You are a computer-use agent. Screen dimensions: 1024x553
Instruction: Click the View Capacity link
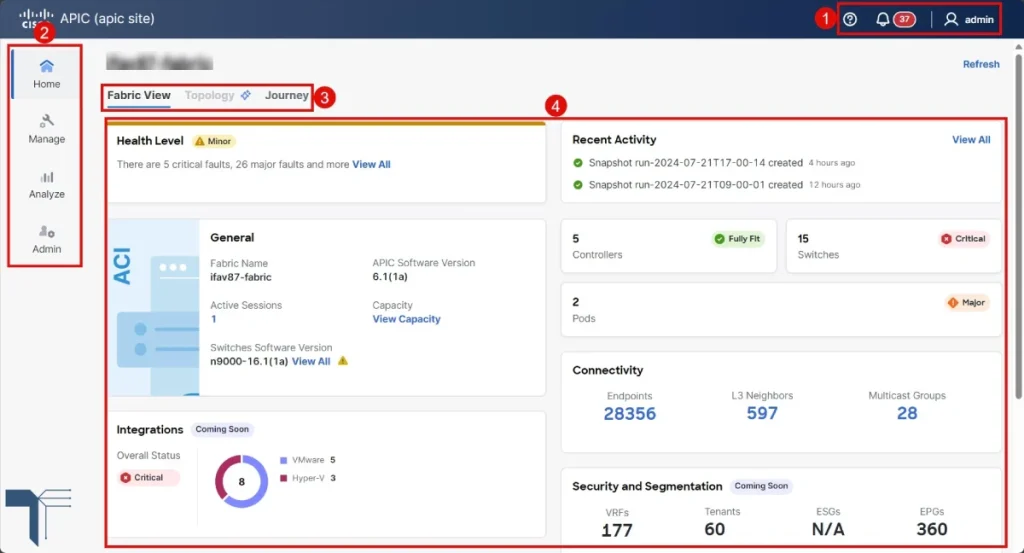tap(406, 319)
